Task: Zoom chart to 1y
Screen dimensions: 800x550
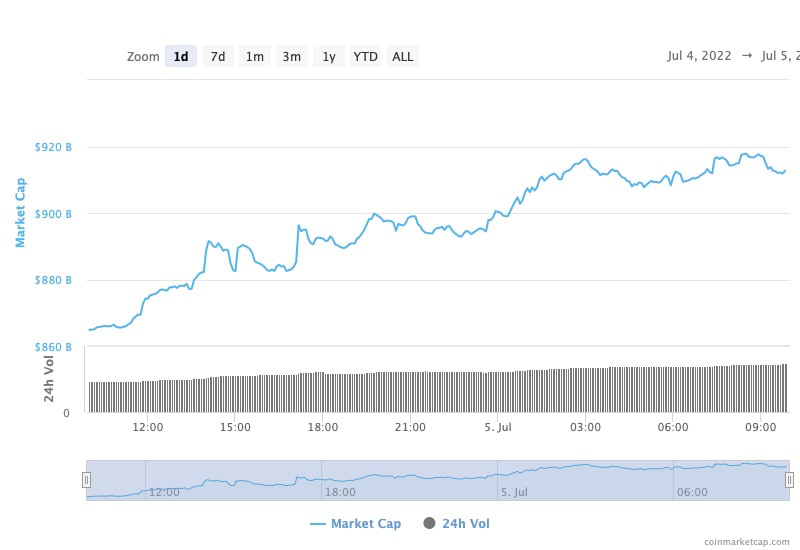Action: pyautogui.click(x=329, y=57)
